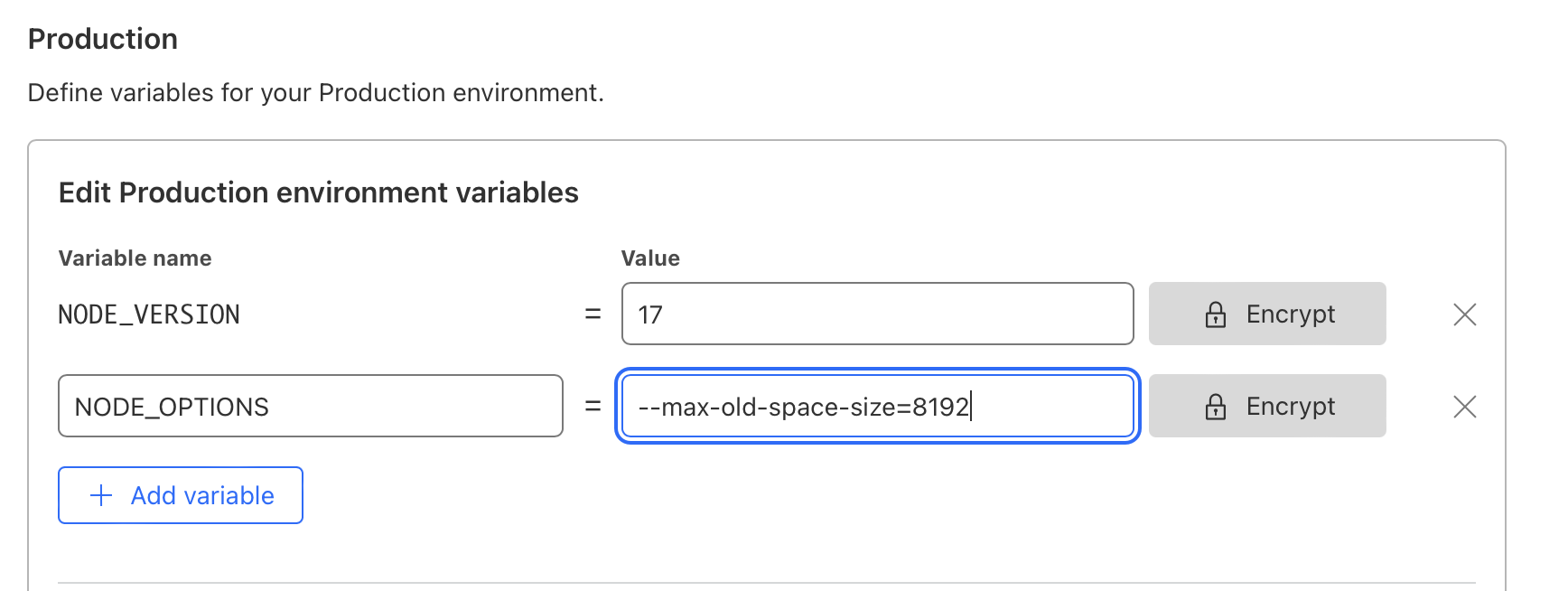The width and height of the screenshot is (1568, 591).
Task: Click the Value column label
Action: tap(650, 258)
